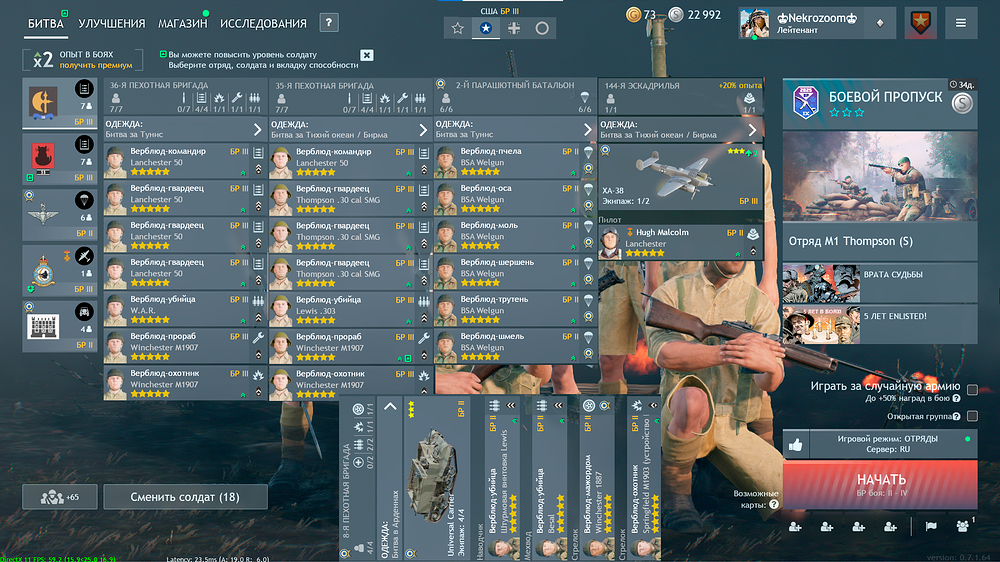
Task: Open the group members icon at bottom right
Action: (963, 525)
